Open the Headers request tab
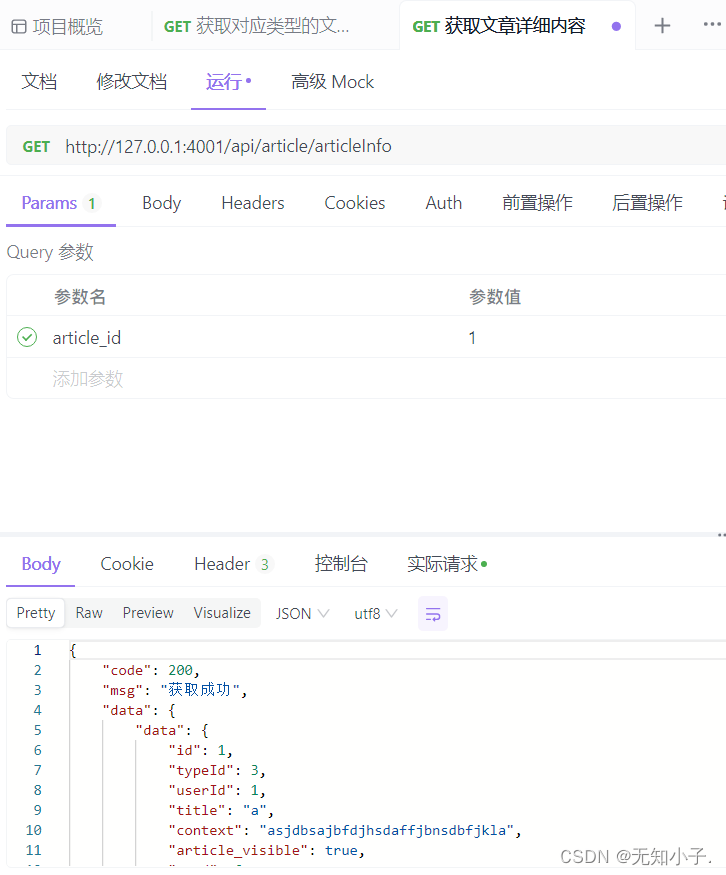726x875 pixels. (x=253, y=203)
